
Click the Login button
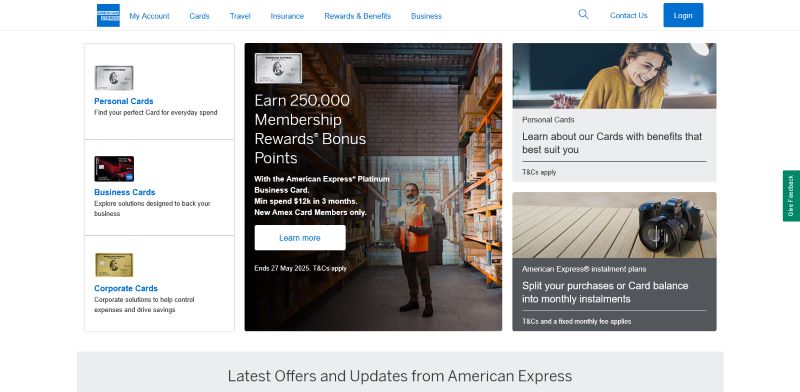tap(683, 15)
